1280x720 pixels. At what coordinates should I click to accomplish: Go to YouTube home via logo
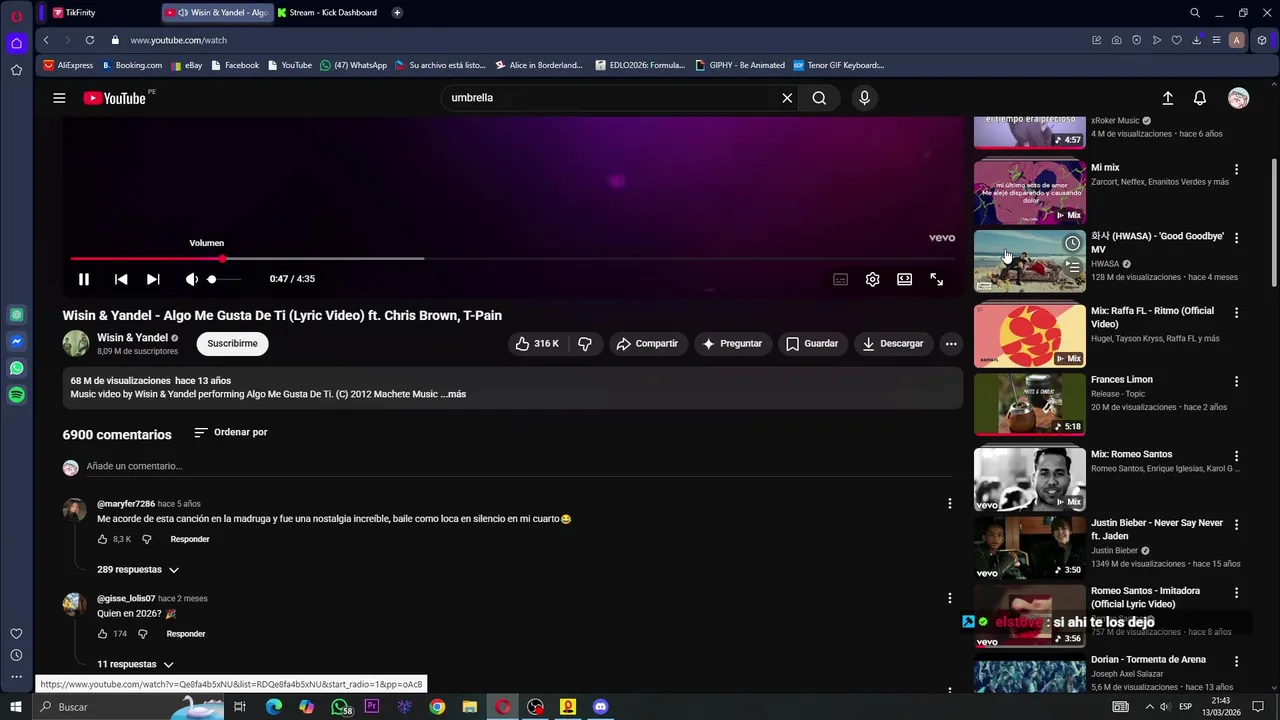[x=115, y=98]
